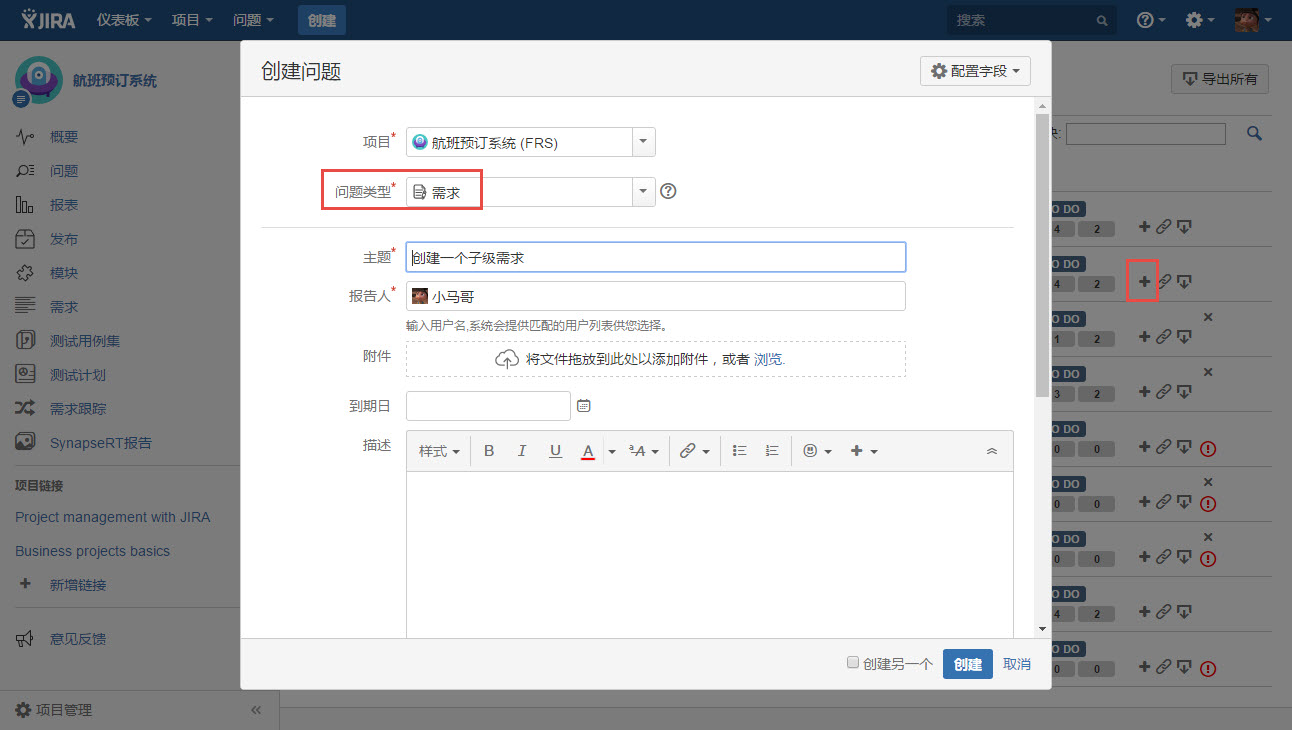
Task: Apply underline formatting in description editor
Action: tap(555, 451)
